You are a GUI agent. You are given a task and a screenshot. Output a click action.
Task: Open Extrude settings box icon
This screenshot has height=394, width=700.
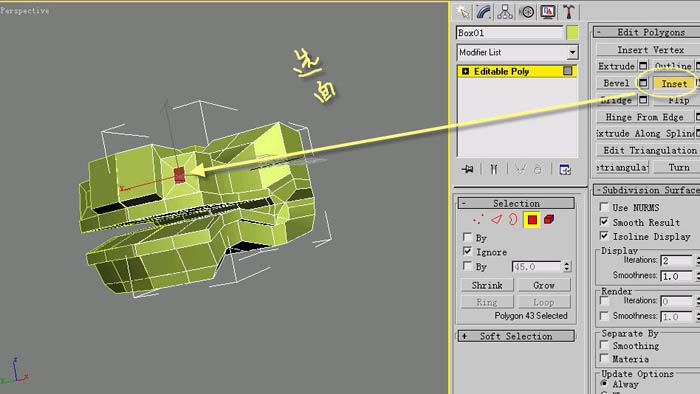(643, 66)
